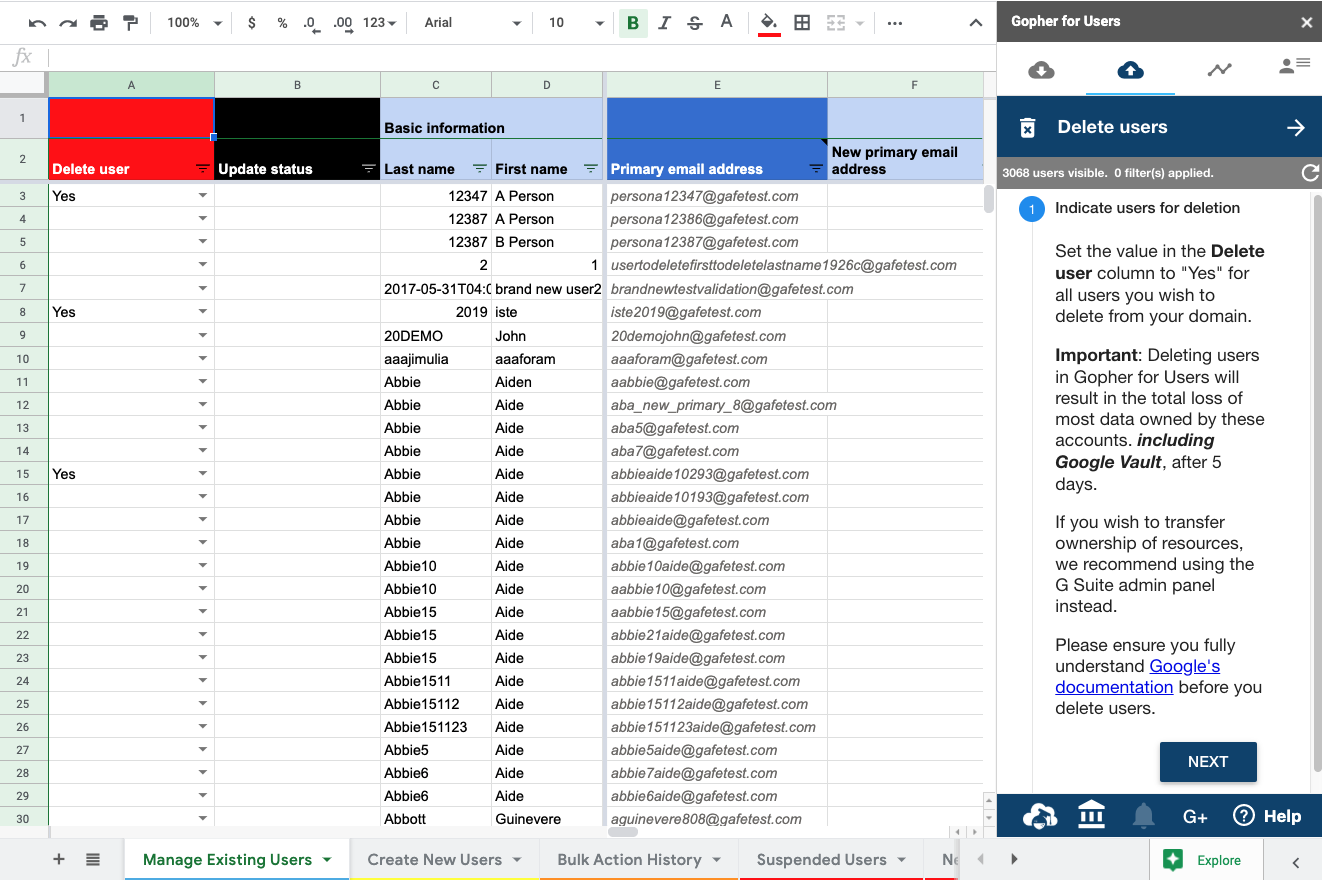Click the bank building icon in footer
This screenshot has height=880, width=1322.
tap(1091, 816)
